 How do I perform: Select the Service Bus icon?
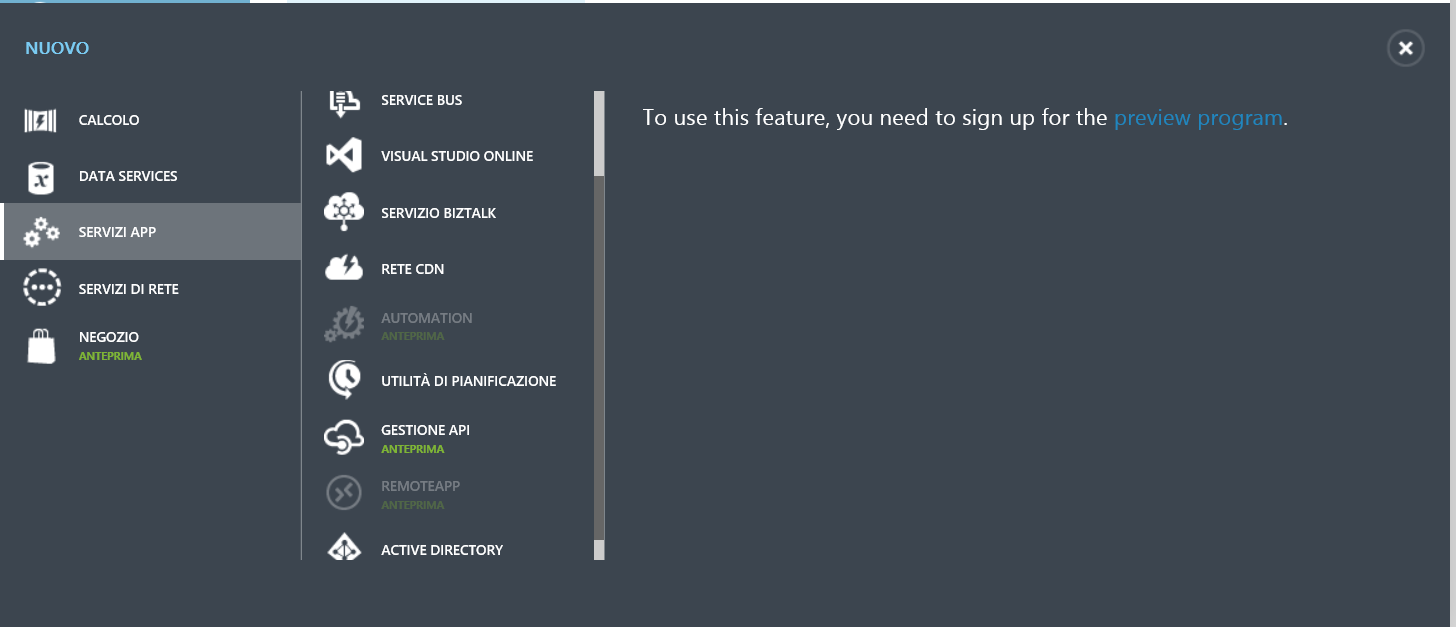344,103
